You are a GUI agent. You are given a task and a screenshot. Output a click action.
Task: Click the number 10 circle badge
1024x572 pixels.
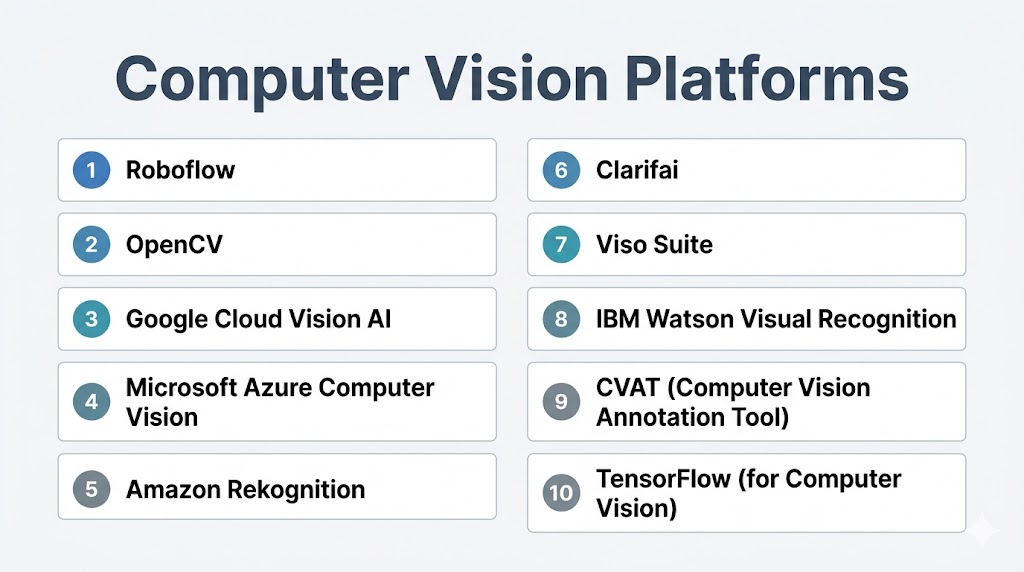click(561, 493)
